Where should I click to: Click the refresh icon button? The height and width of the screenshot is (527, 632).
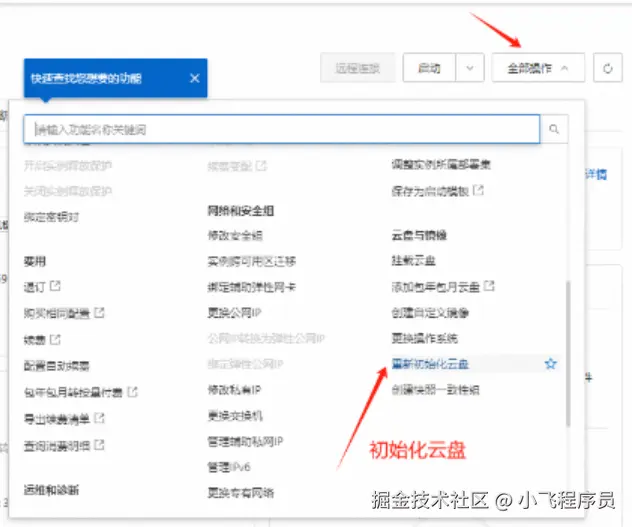608,68
